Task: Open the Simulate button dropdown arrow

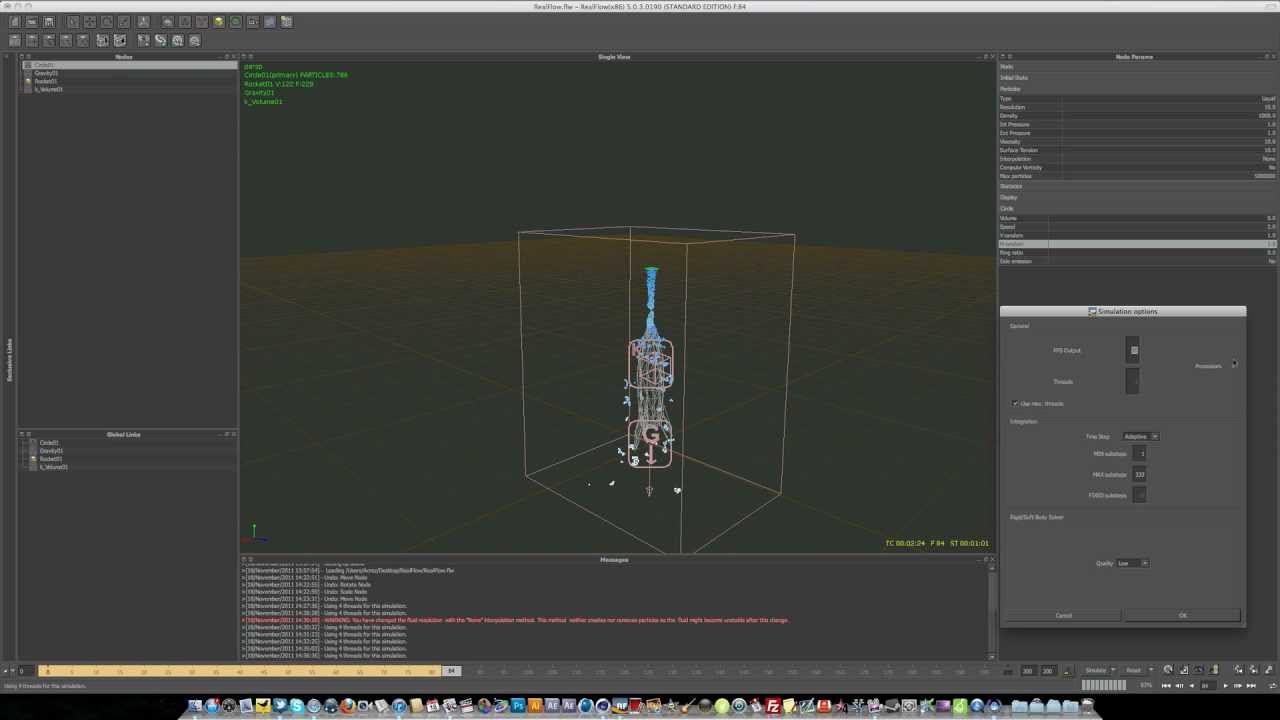Action: coord(1113,670)
